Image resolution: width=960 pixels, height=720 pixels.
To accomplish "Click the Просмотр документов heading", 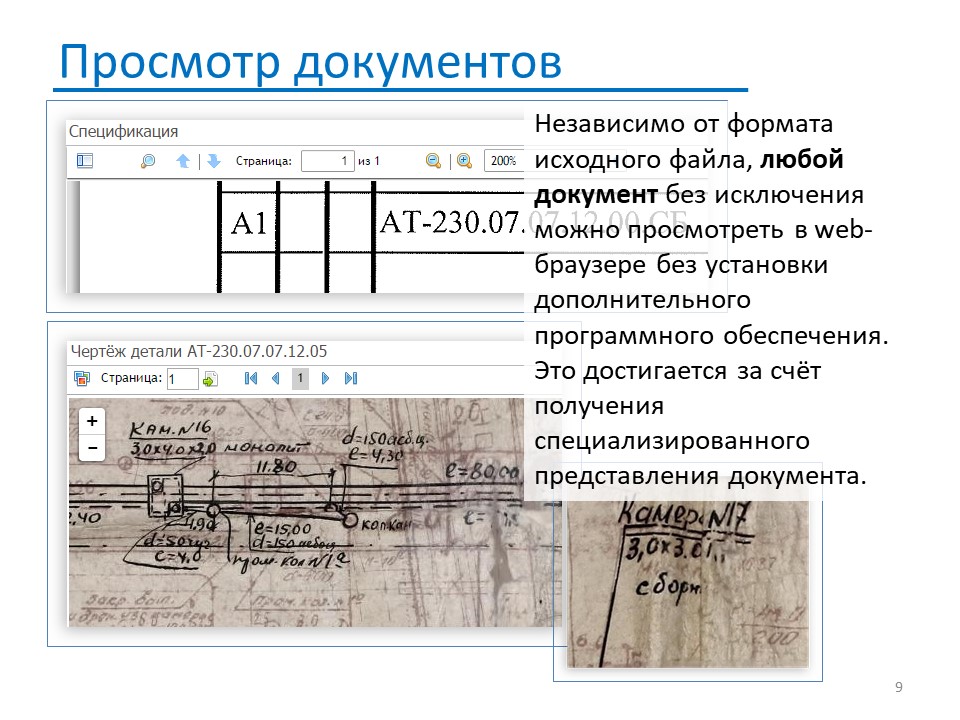I will click(x=310, y=61).
